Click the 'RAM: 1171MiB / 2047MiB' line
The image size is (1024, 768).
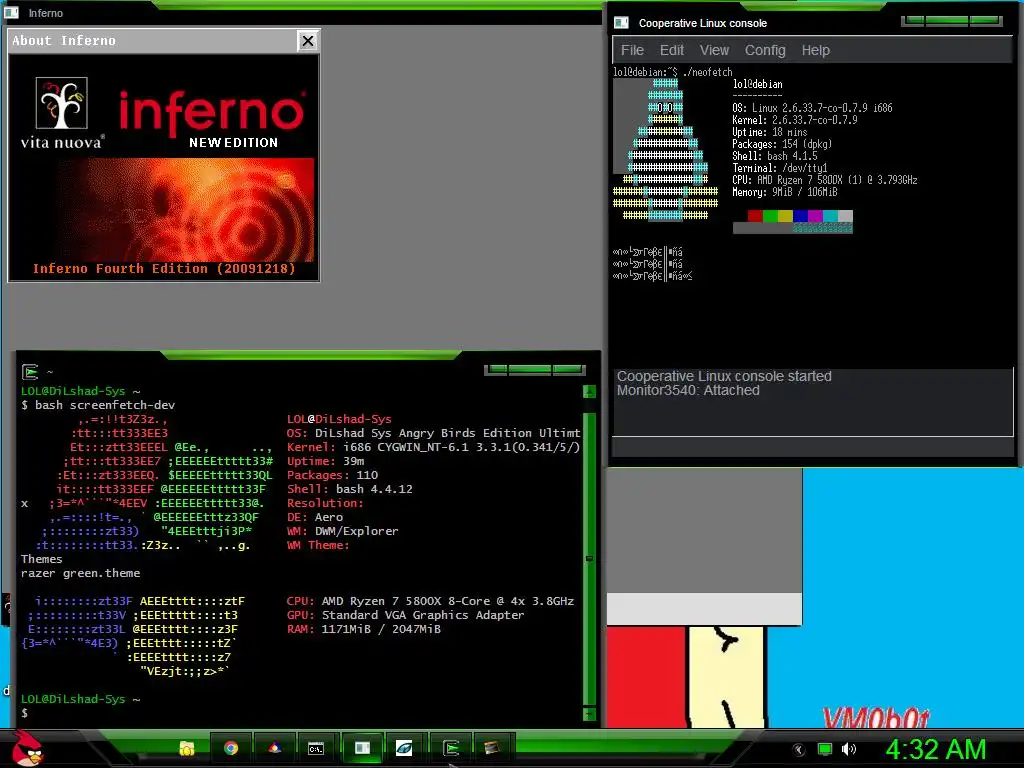pos(363,630)
